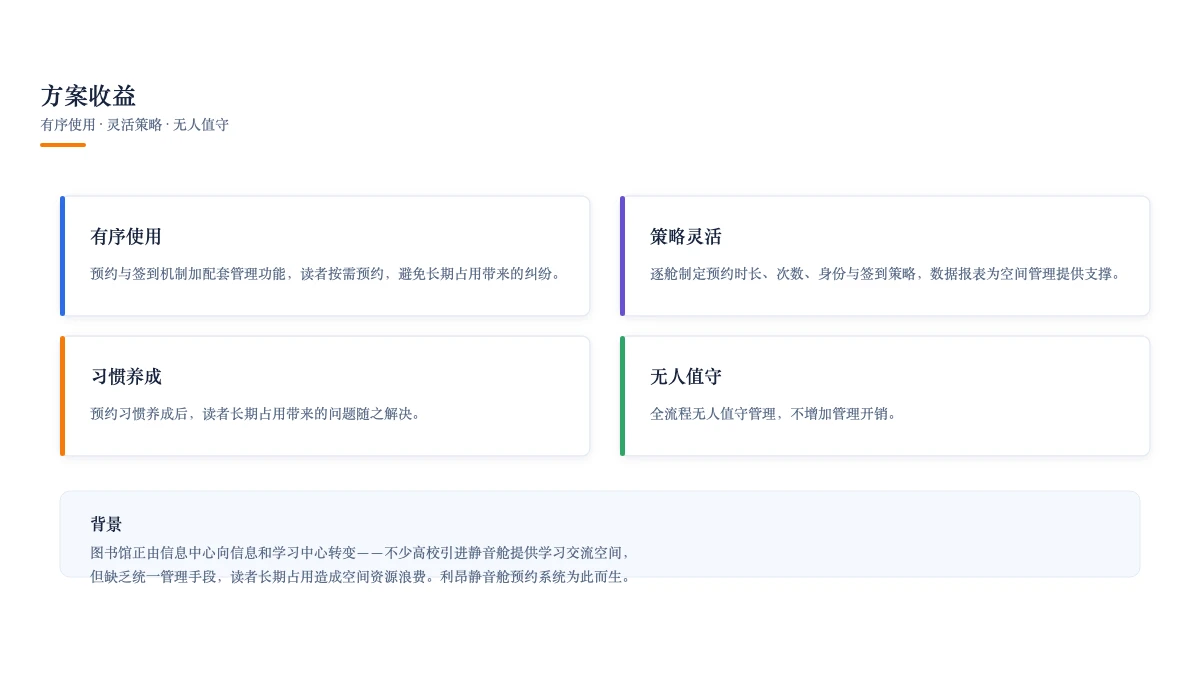Select the line beginning 但缺乏统一管理手段
The height and width of the screenshot is (675, 1200).
click(363, 577)
